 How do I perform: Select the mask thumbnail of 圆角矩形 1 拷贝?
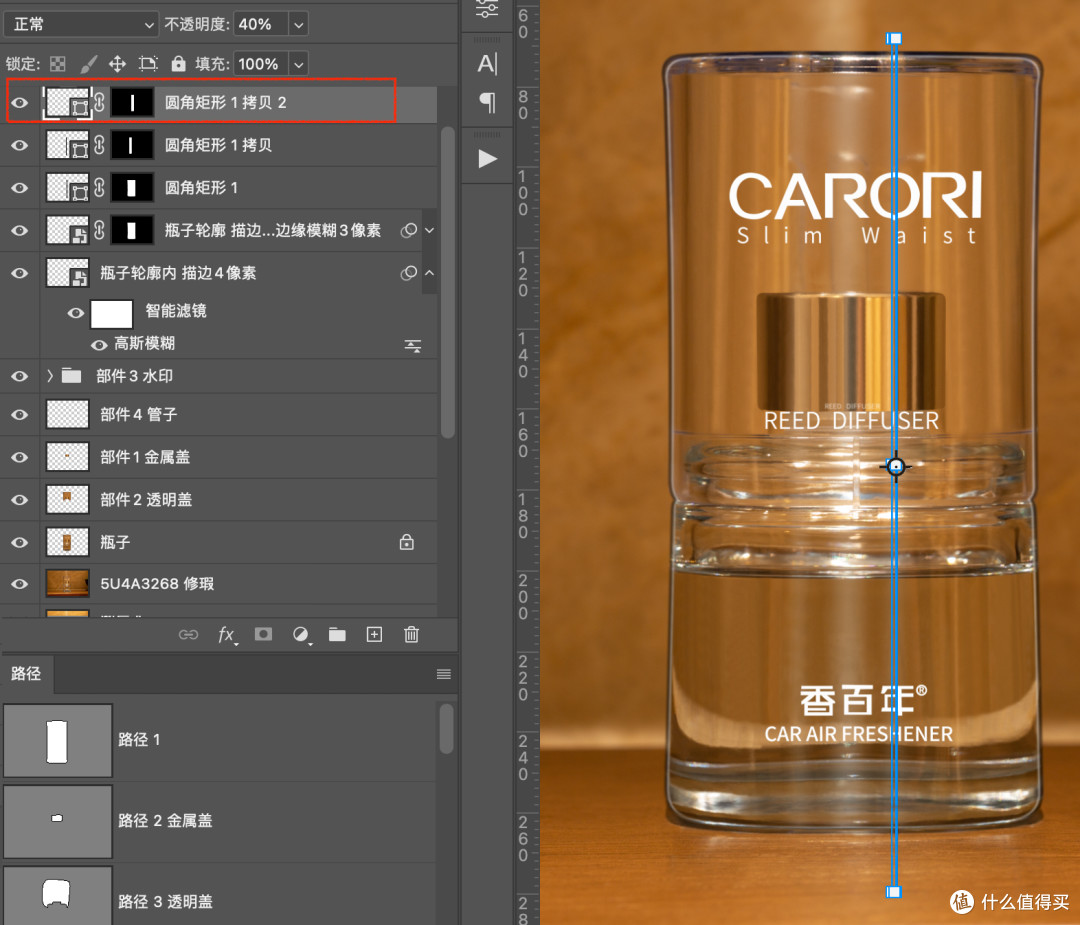click(x=132, y=145)
